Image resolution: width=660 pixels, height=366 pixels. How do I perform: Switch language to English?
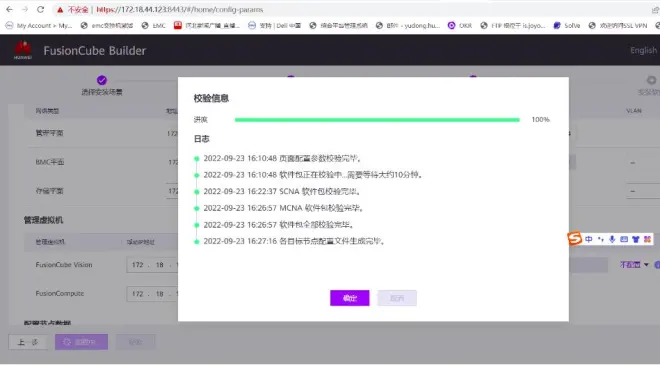(643, 50)
